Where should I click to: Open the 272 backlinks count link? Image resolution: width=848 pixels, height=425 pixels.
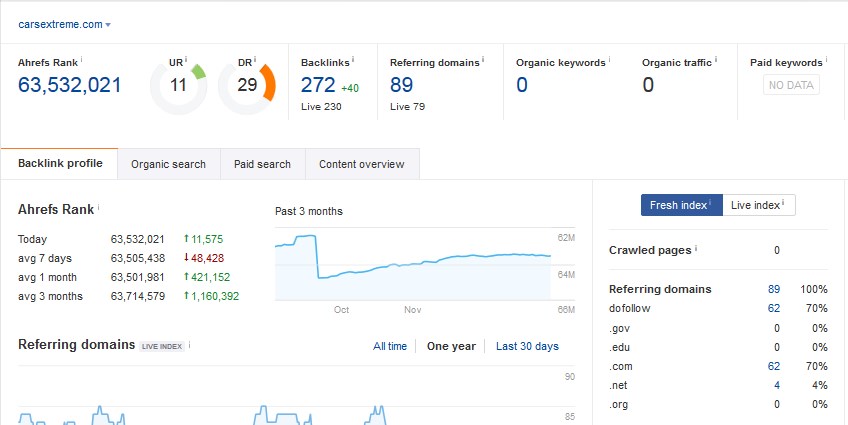pos(319,85)
